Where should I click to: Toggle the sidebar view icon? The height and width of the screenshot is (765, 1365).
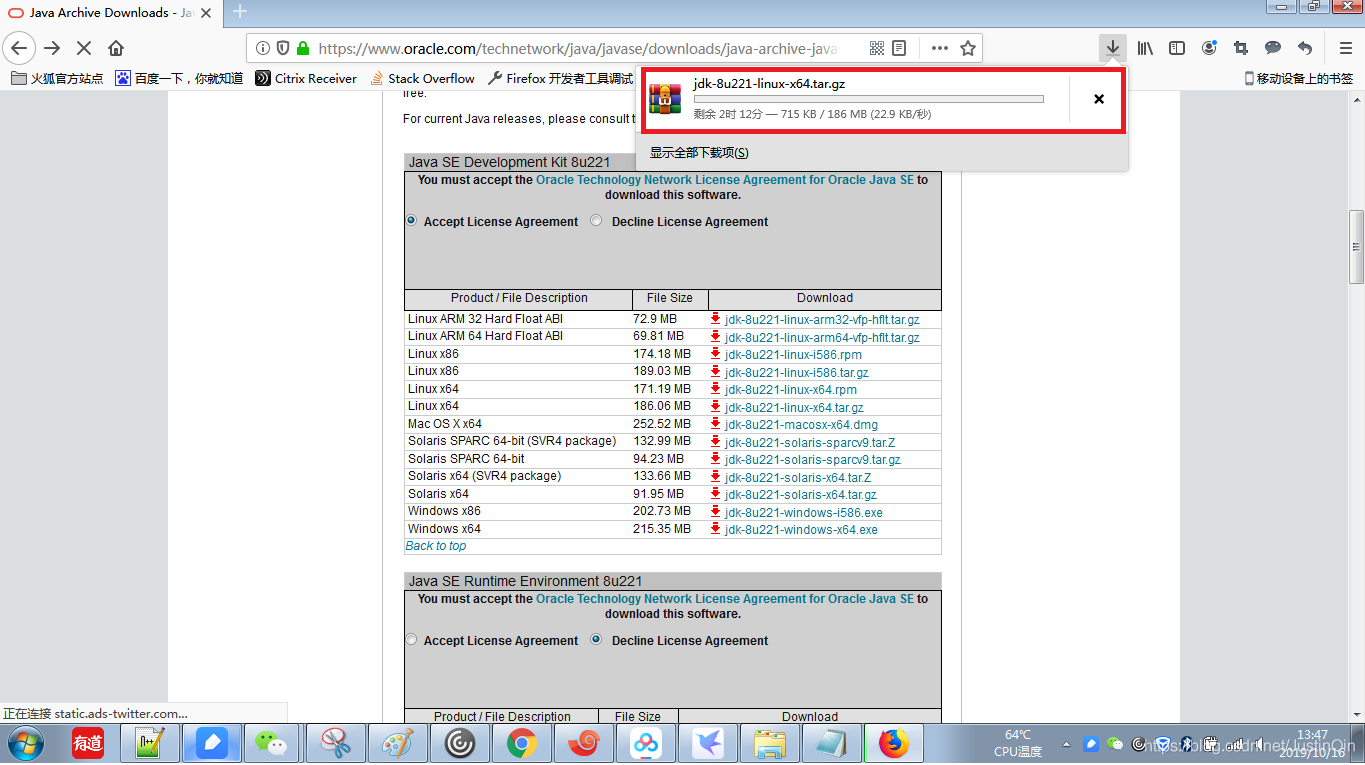click(1177, 48)
